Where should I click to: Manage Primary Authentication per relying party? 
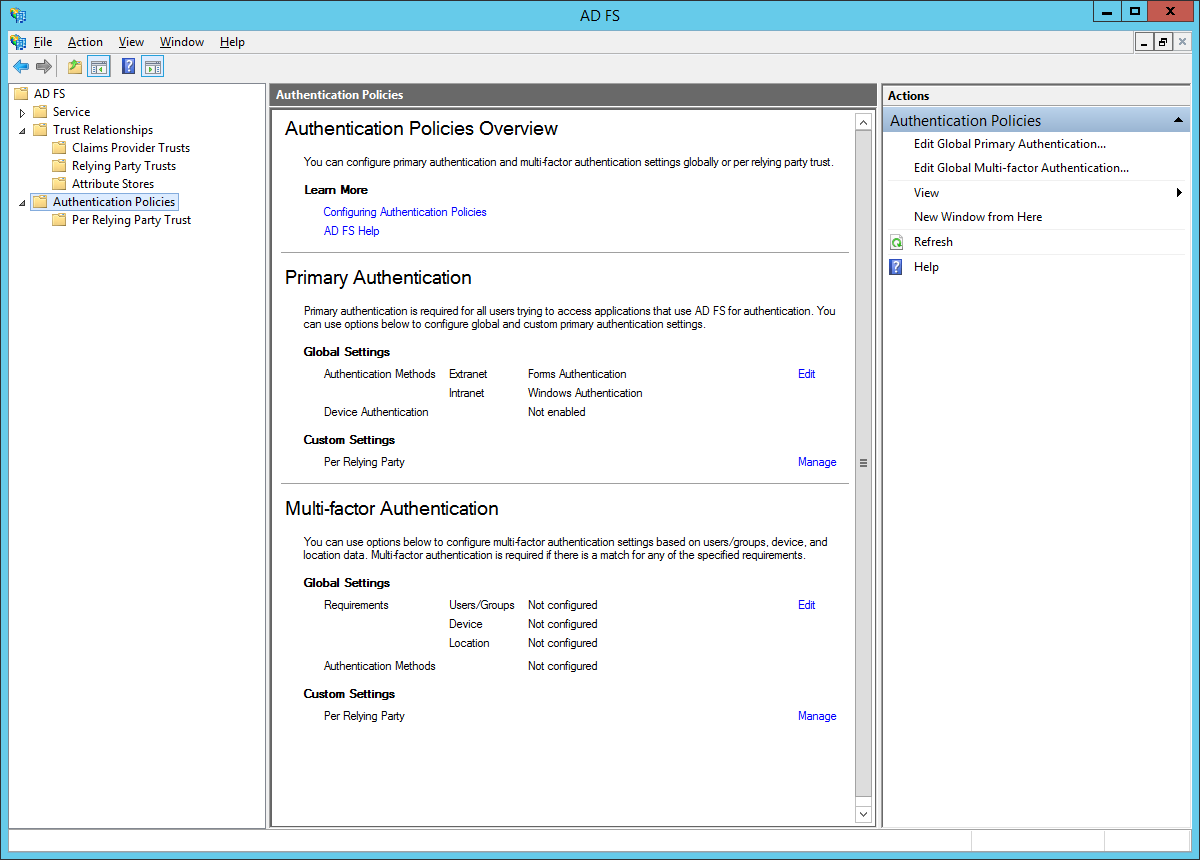coord(817,462)
